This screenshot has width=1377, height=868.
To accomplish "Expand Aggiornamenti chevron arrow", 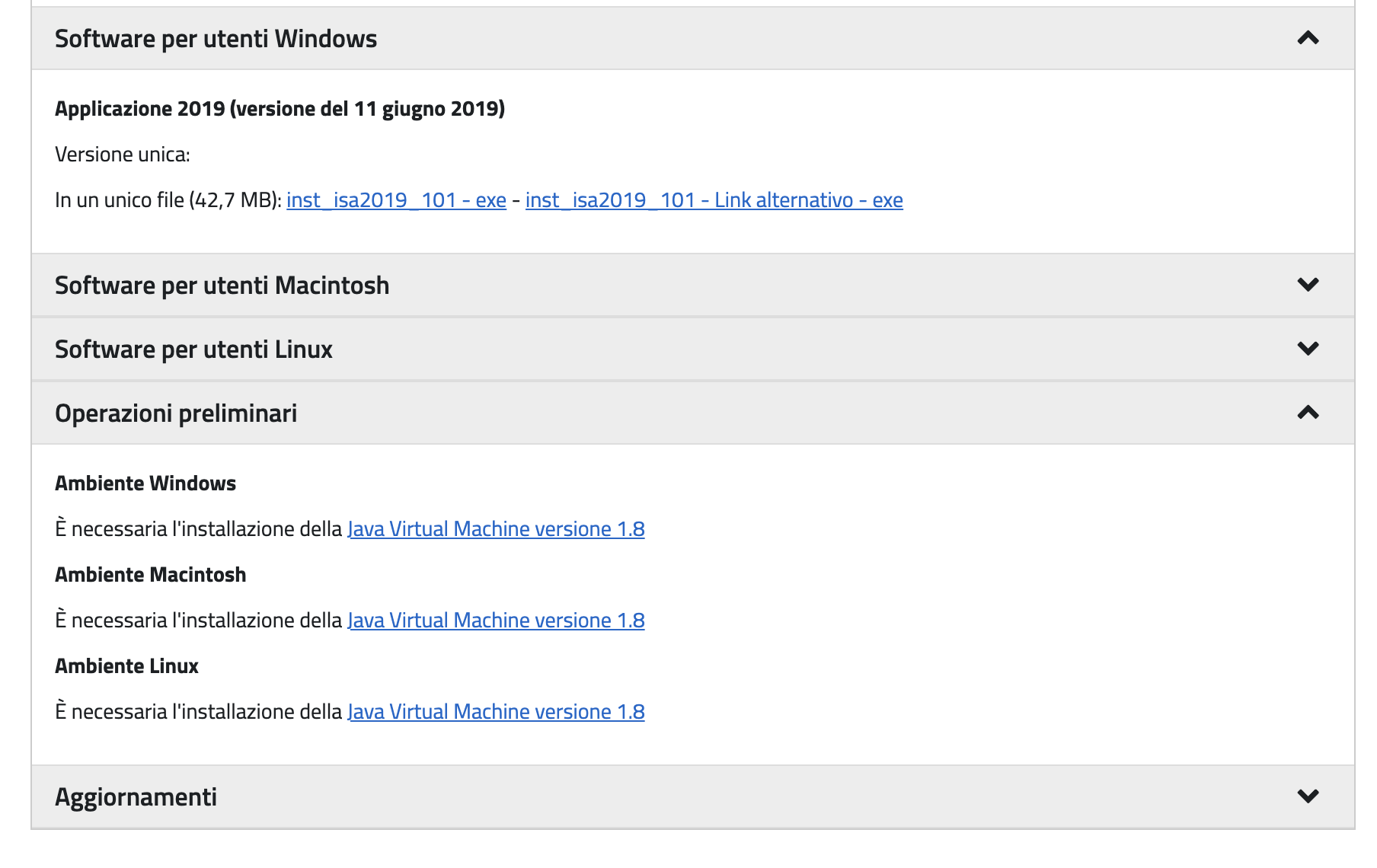I will point(1308,796).
